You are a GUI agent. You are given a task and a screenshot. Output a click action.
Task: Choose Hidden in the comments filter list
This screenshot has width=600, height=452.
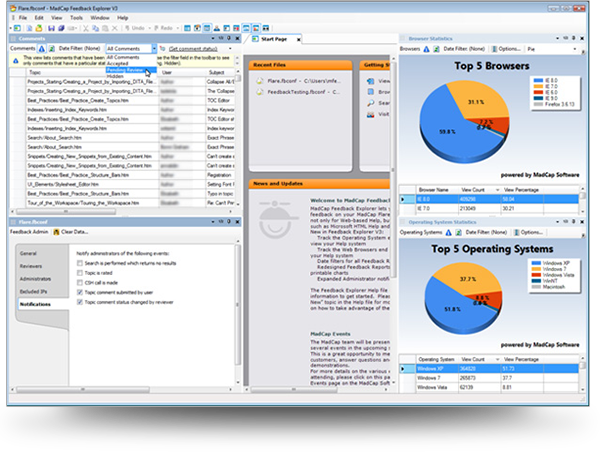click(x=131, y=76)
